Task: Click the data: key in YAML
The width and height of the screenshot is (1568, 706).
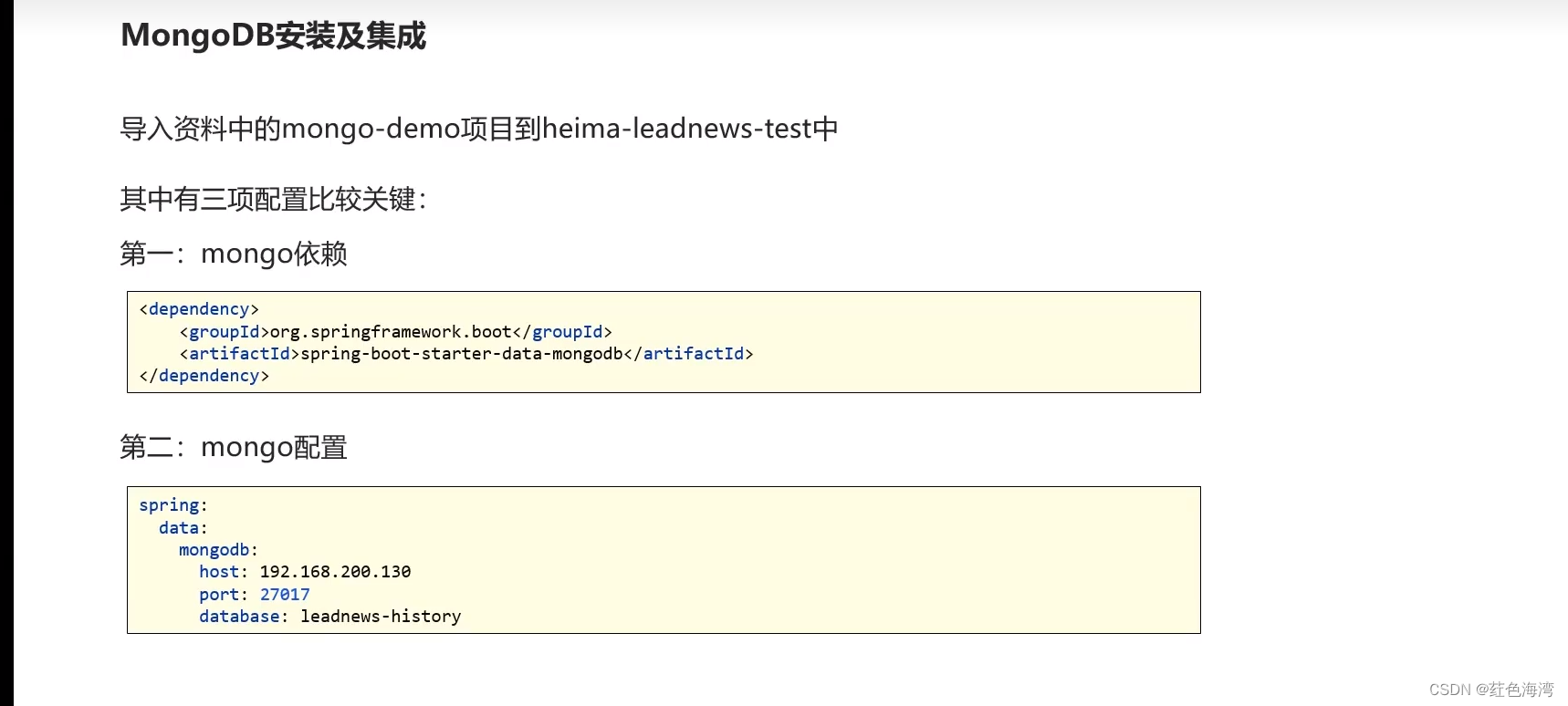Action: coord(183,528)
